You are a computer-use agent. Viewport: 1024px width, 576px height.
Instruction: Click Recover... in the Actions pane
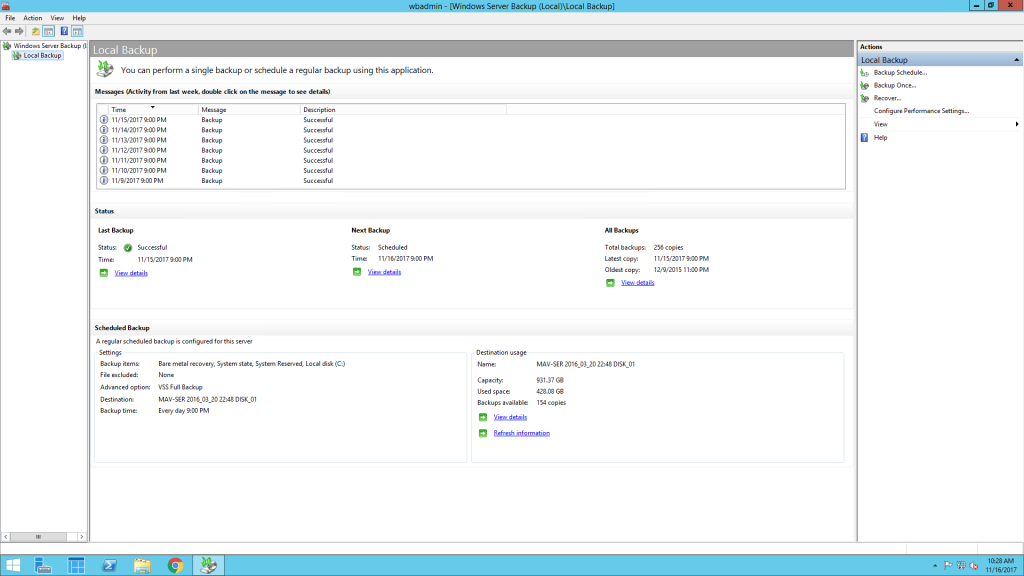pyautogui.click(x=888, y=98)
